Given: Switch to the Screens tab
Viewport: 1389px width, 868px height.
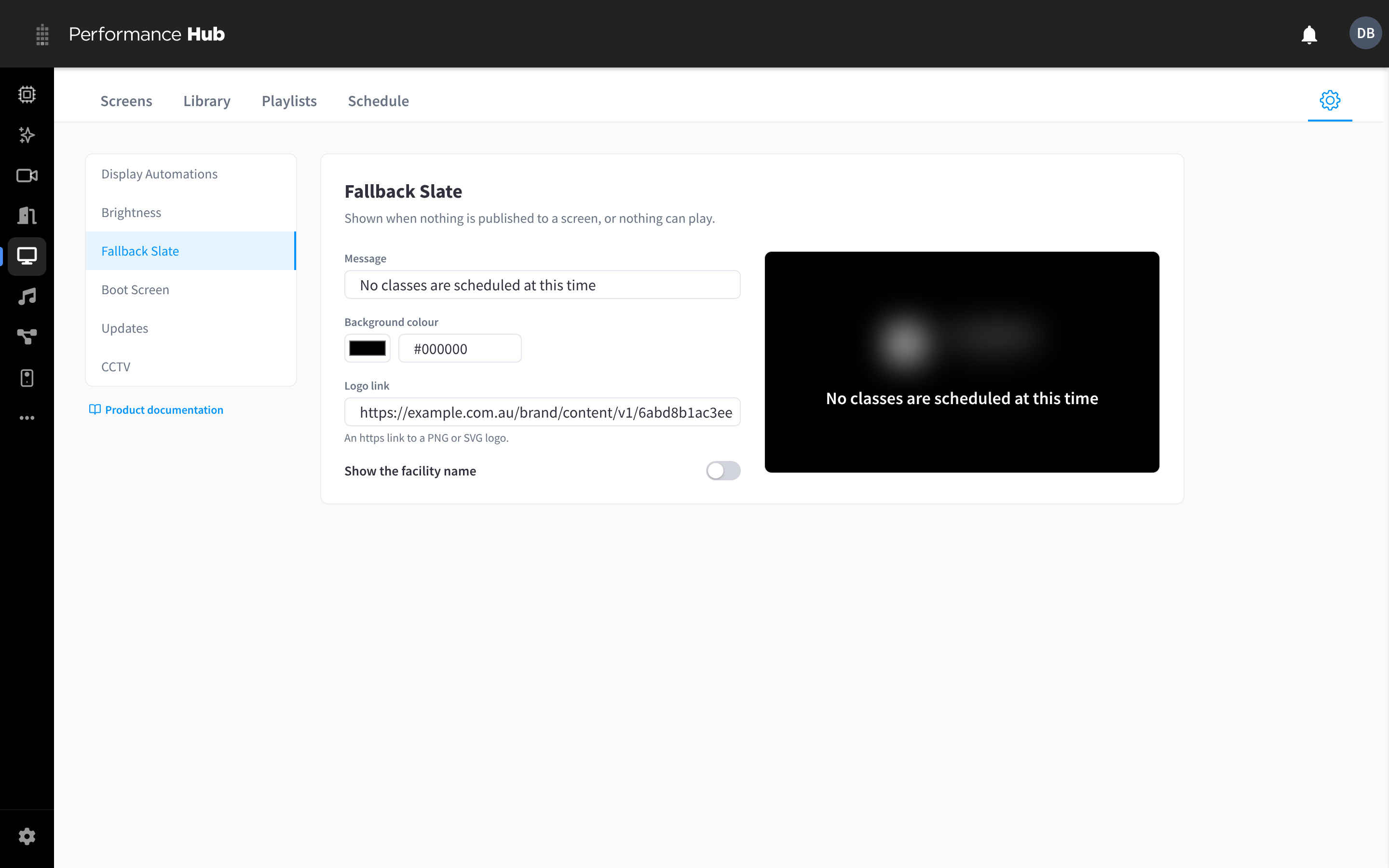Looking at the screenshot, I should [x=126, y=101].
